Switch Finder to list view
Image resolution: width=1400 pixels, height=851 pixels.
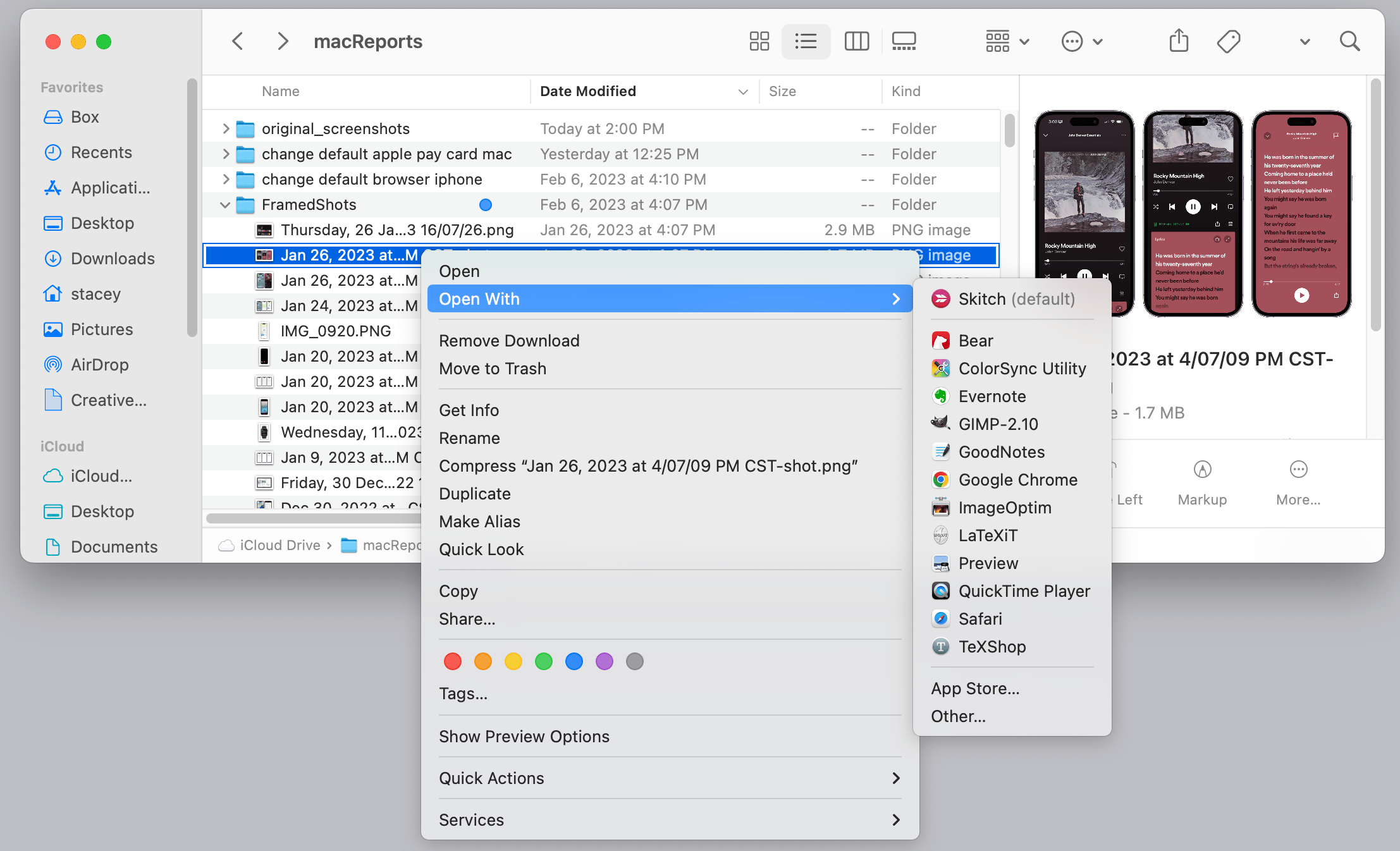click(x=806, y=42)
